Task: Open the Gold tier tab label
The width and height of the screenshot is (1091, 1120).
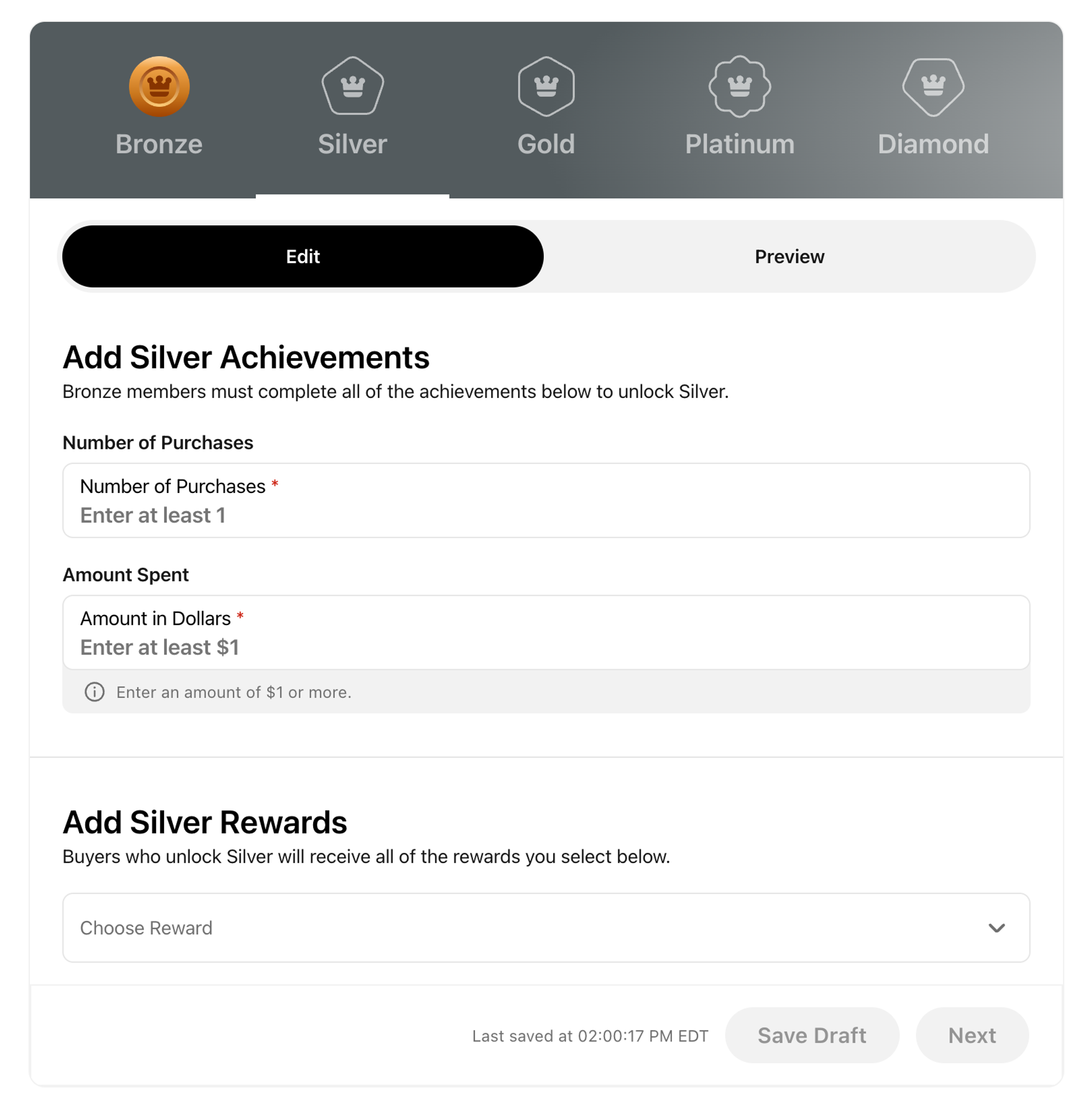Action: point(546,144)
